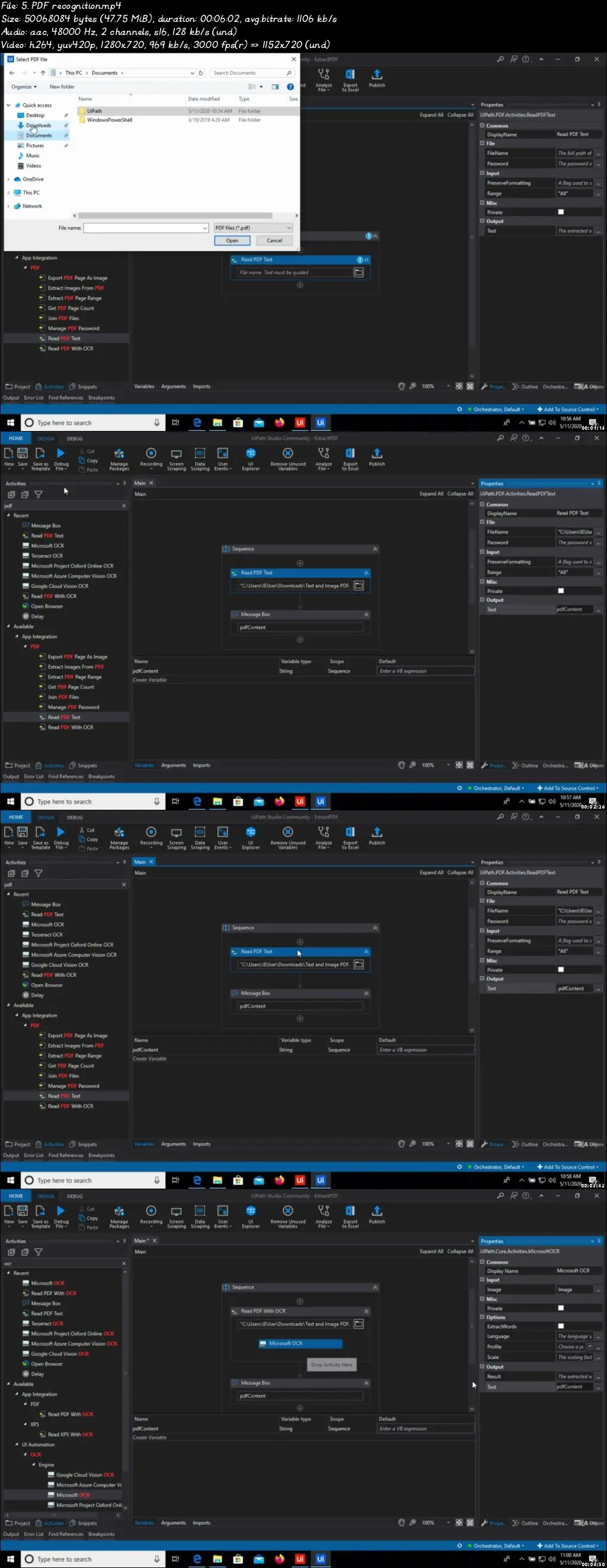
Task: Toggle the Private checkbox in the 10:57 AM frame
Action: point(561,590)
